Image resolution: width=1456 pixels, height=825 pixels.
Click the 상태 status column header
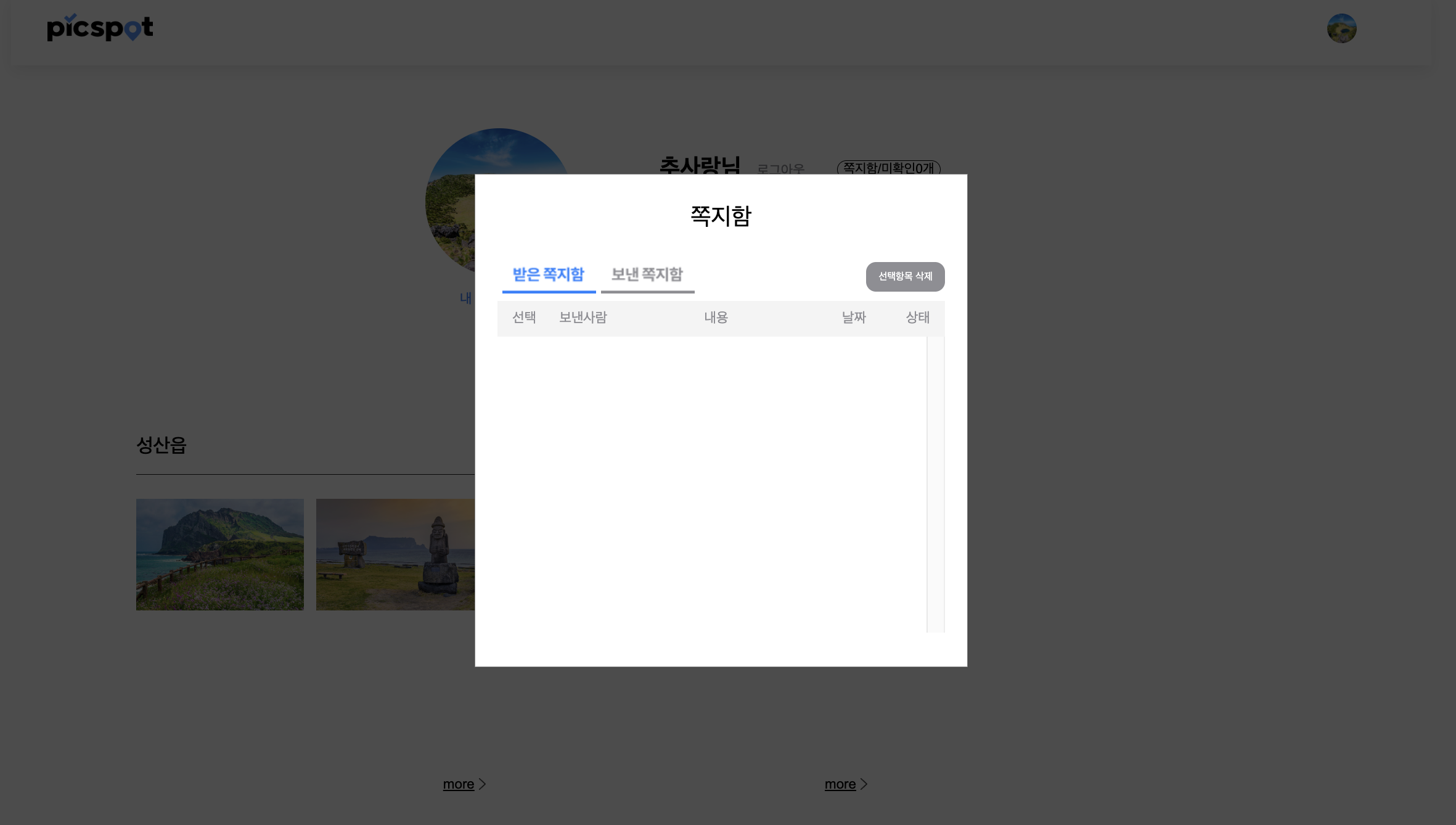(x=917, y=318)
